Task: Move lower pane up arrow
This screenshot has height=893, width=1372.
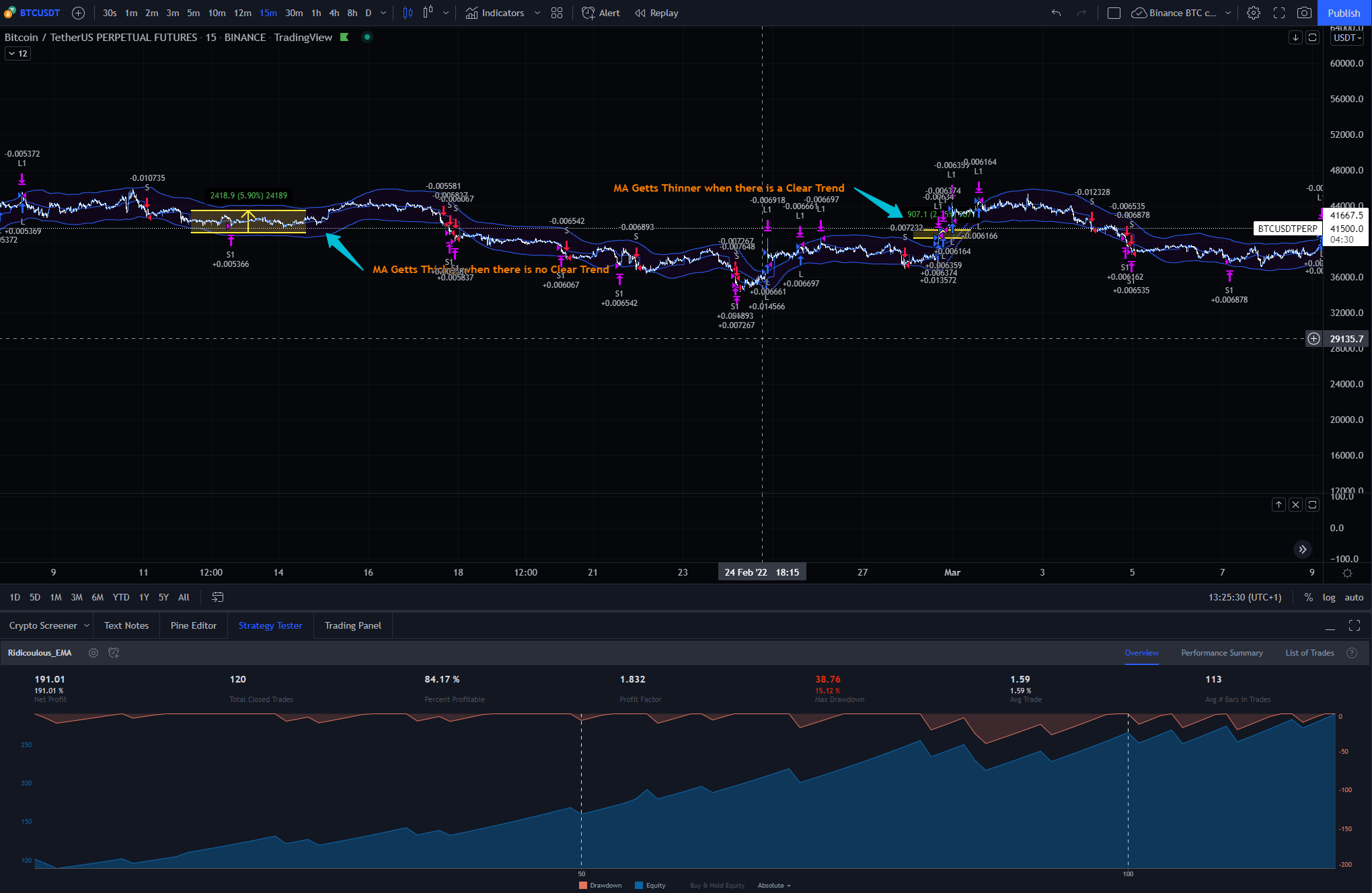Action: click(x=1279, y=504)
